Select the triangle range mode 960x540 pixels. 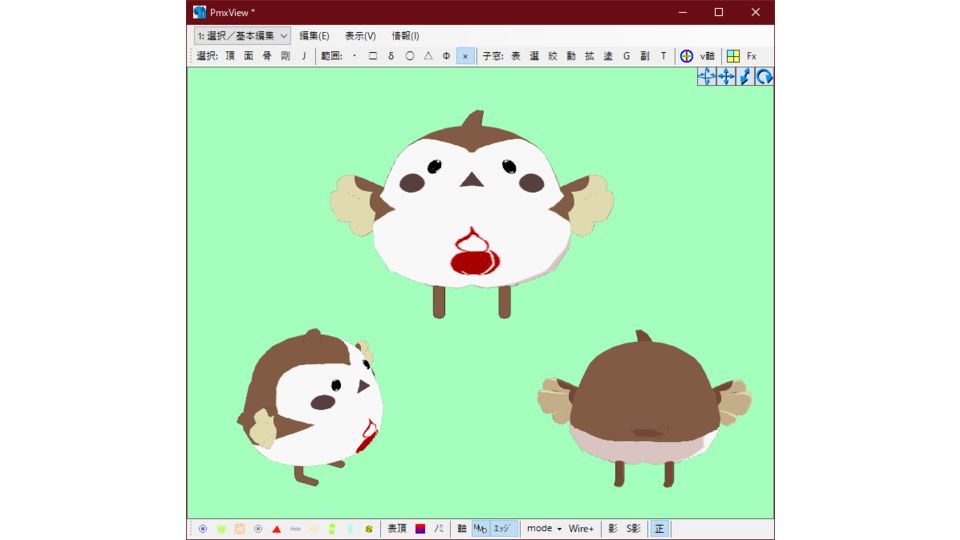[x=428, y=56]
